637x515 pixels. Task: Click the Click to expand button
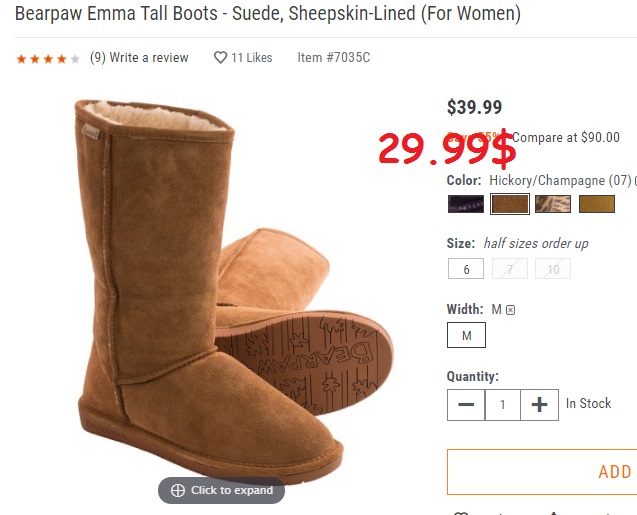click(222, 490)
